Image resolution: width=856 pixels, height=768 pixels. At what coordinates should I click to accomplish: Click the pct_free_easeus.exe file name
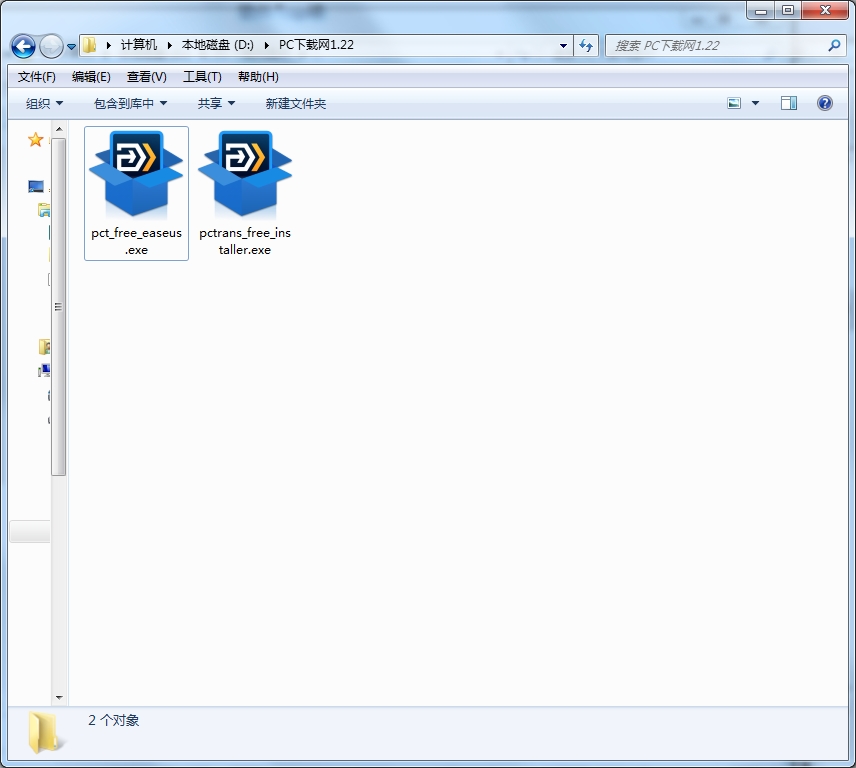[136, 241]
